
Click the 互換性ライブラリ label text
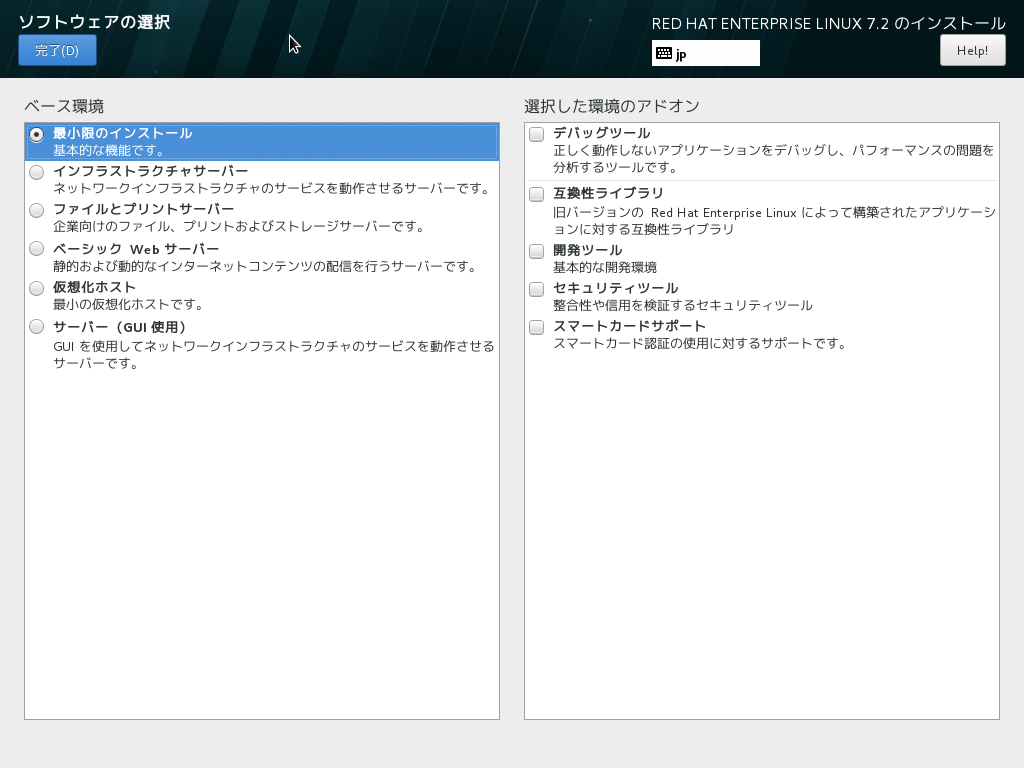[608, 193]
